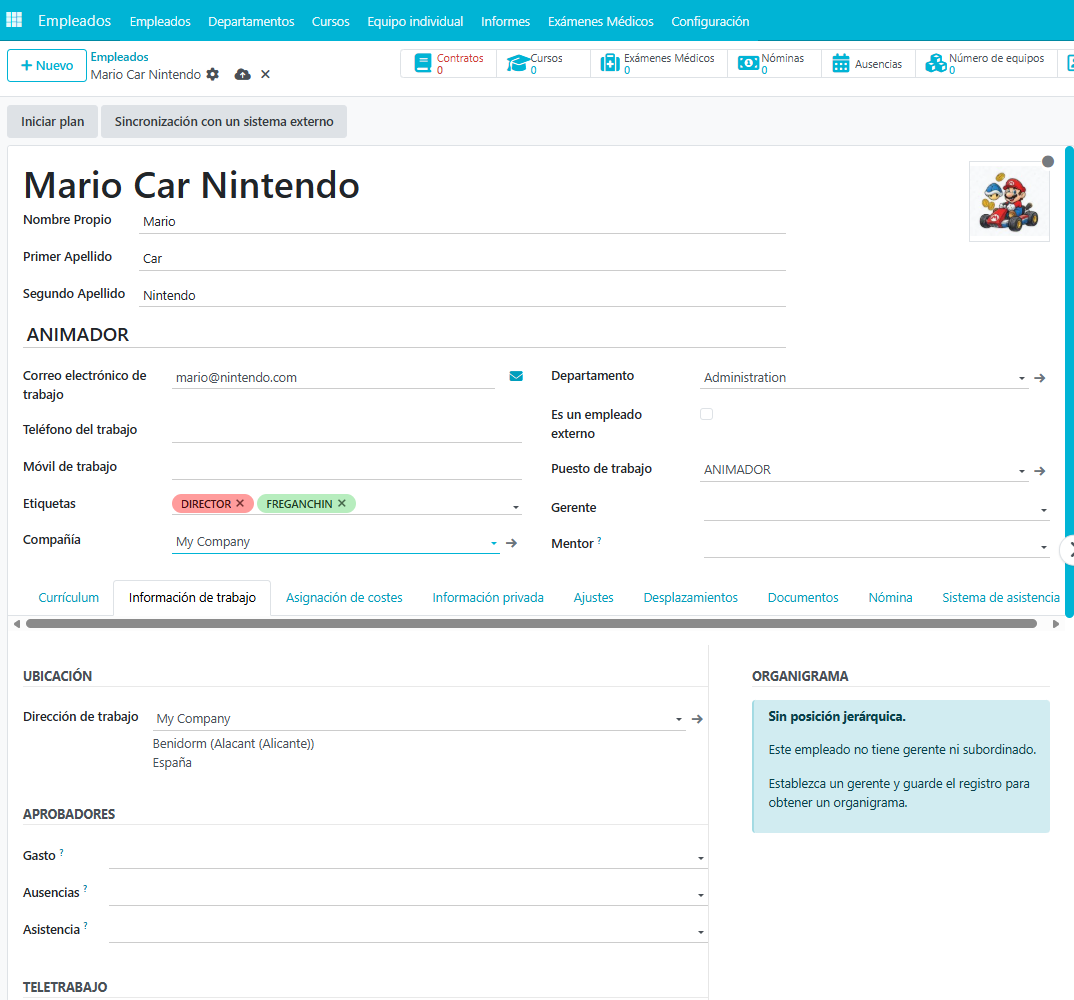Expand the Compañía dropdown

point(493,543)
